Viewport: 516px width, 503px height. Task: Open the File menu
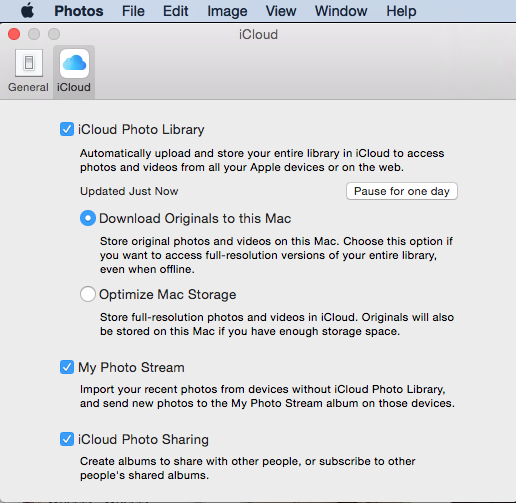[133, 11]
